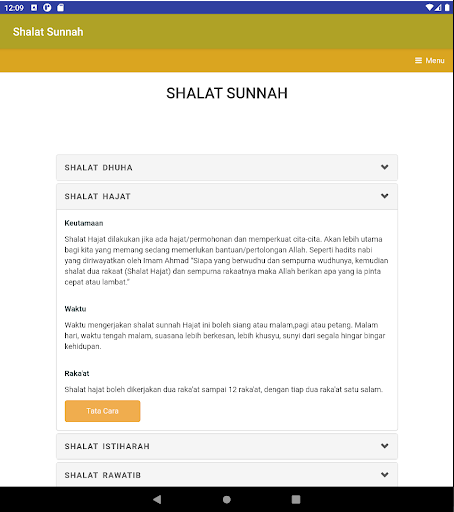Expand the Shalat Dhuha chevron

point(385,167)
